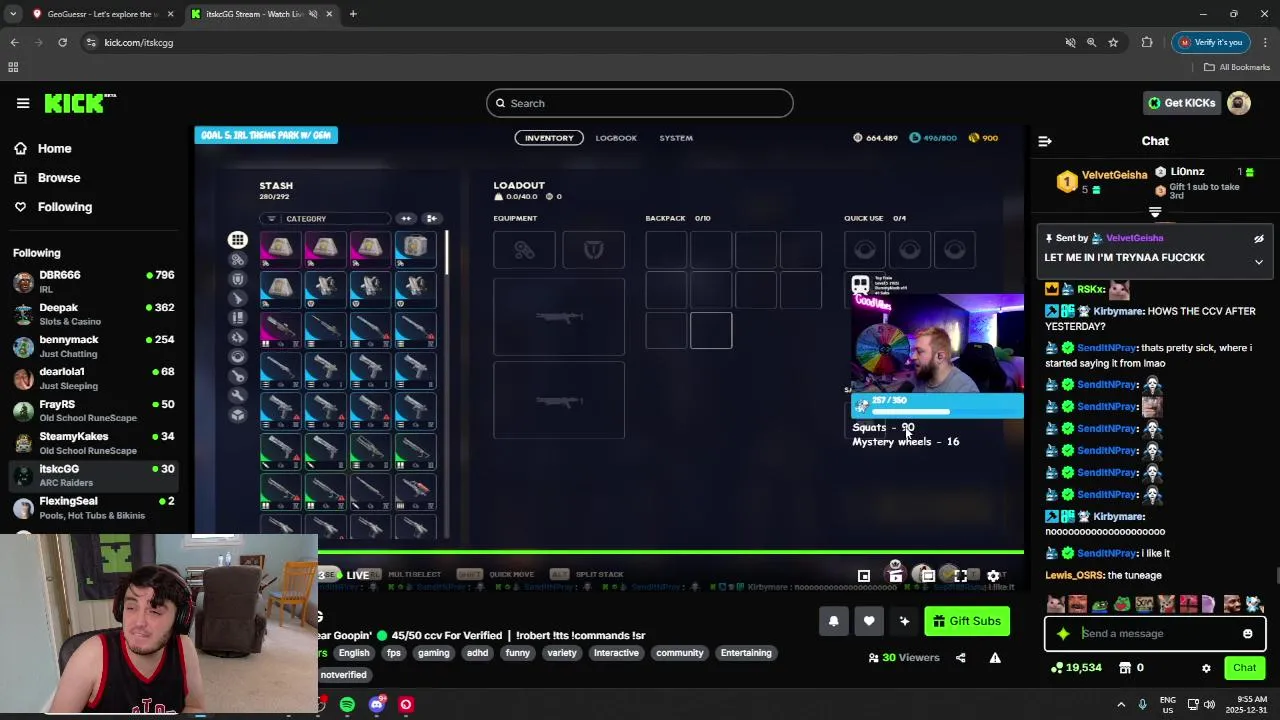Screen dimensions: 1280x720
Task: Click the green sparkle KICKs icon in message box
Action: (x=1063, y=633)
